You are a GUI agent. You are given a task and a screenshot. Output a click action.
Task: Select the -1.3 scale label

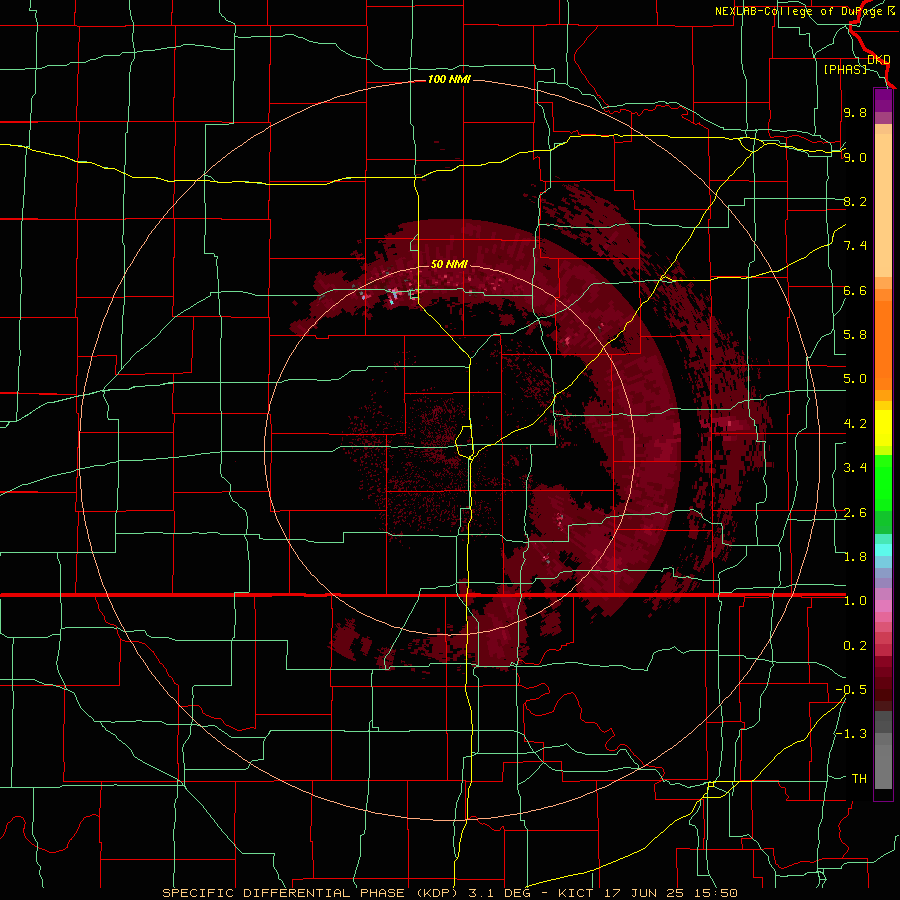(851, 734)
